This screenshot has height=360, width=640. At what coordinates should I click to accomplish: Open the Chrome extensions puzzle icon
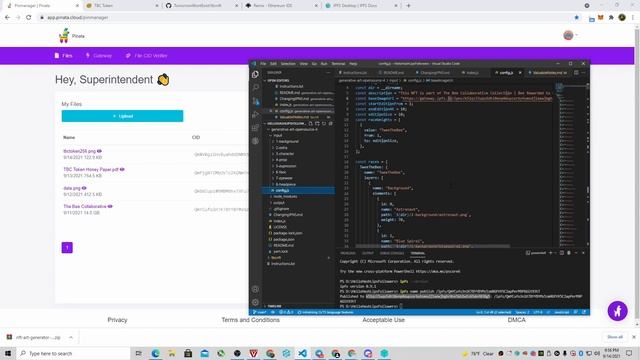pyautogui.click(x=611, y=18)
